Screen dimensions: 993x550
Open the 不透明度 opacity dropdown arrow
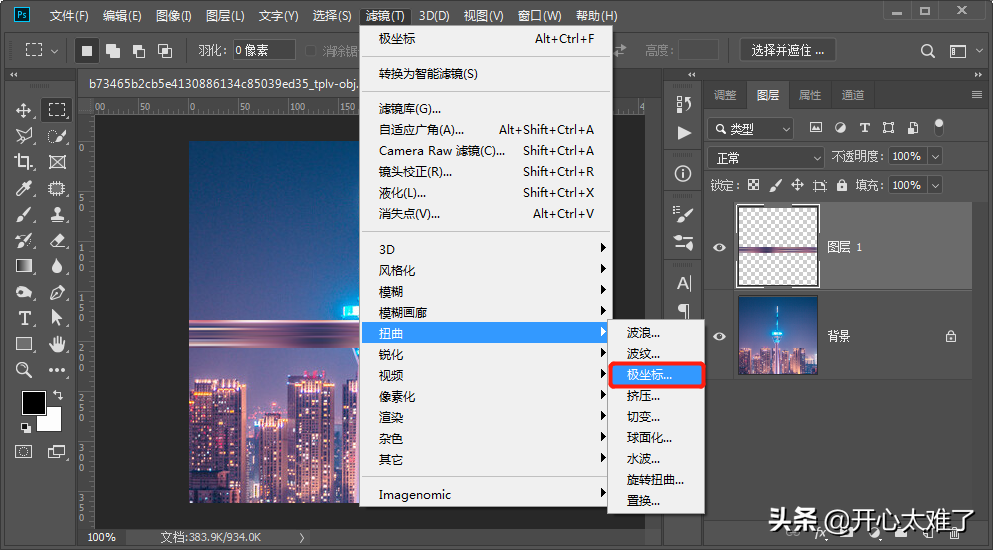[x=935, y=157]
